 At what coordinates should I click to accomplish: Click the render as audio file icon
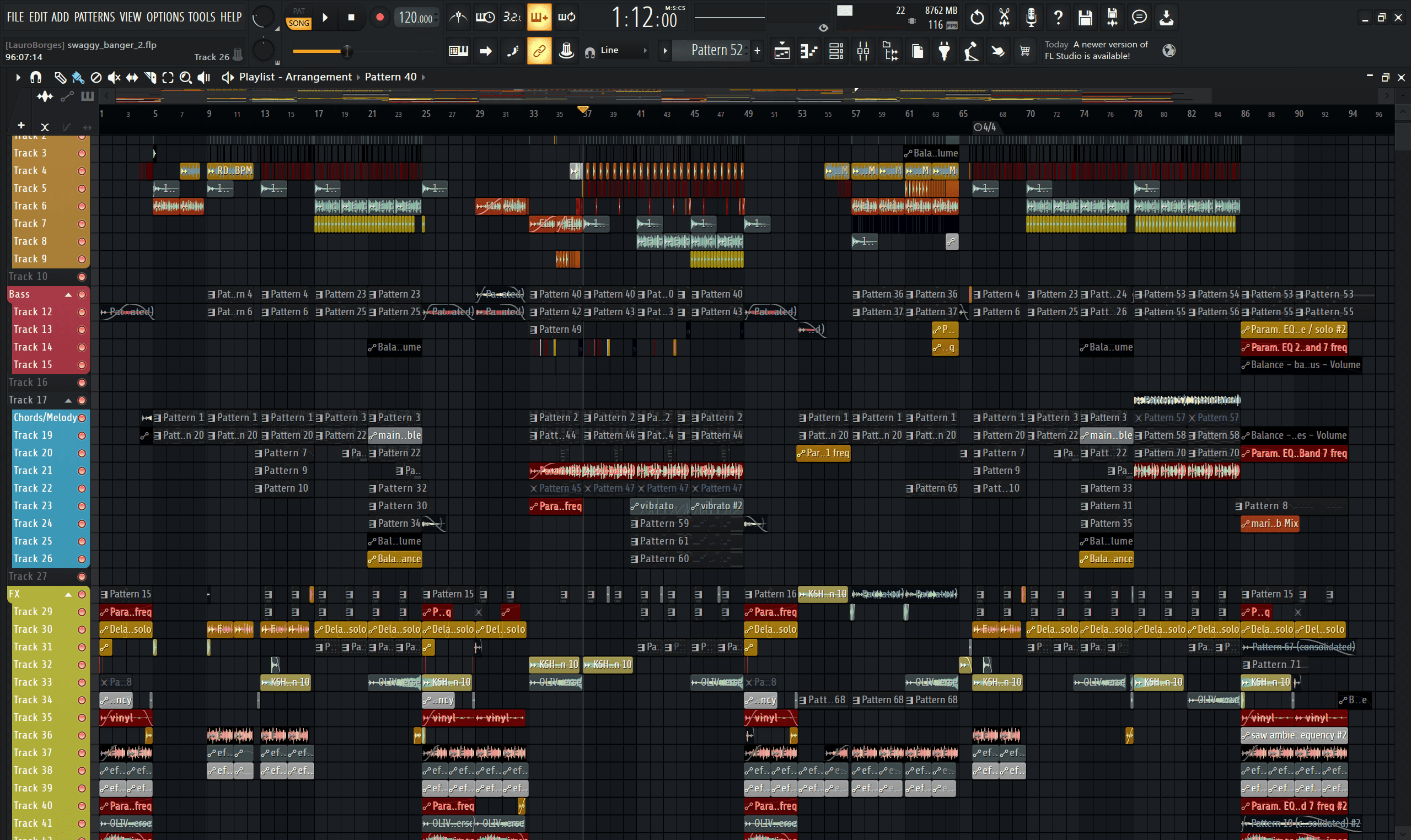click(1113, 18)
